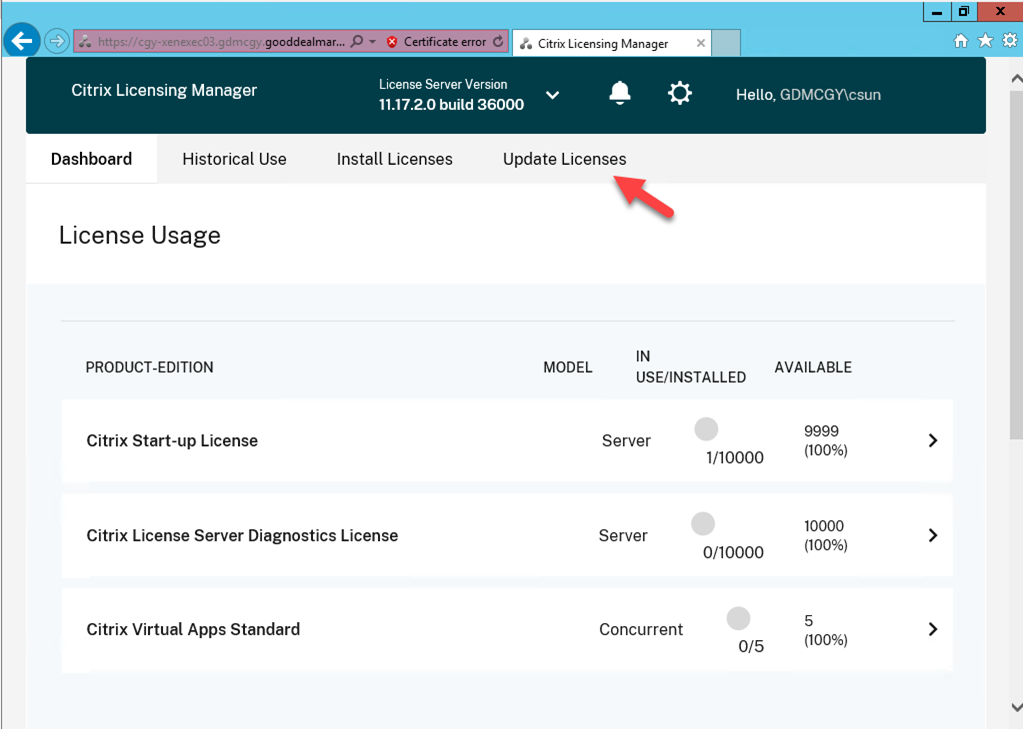Viewport: 1023px width, 729px height.
Task: Open browser tools gear icon
Action: [x=1007, y=41]
